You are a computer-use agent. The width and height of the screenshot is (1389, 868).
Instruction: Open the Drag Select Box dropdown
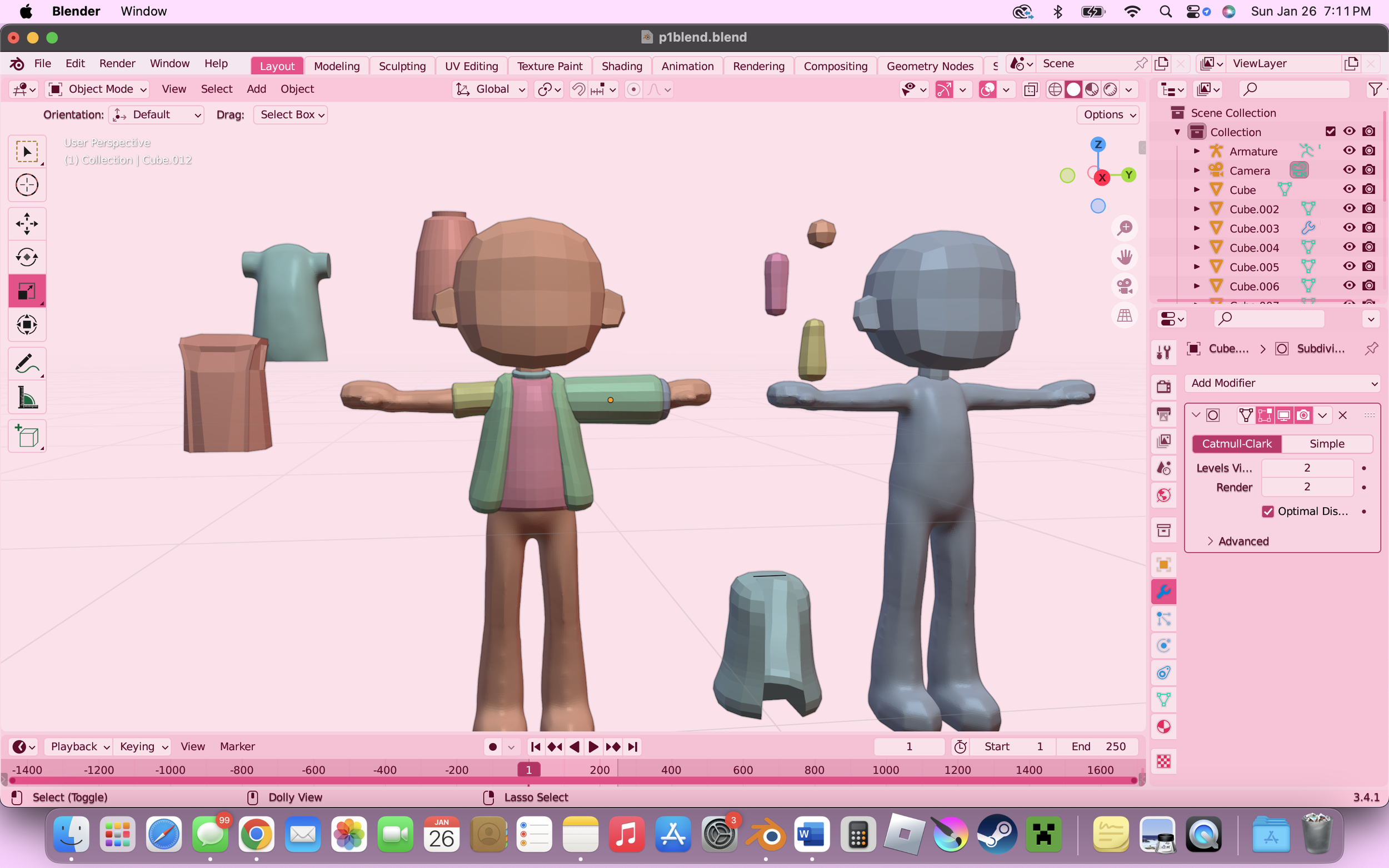pyautogui.click(x=291, y=115)
